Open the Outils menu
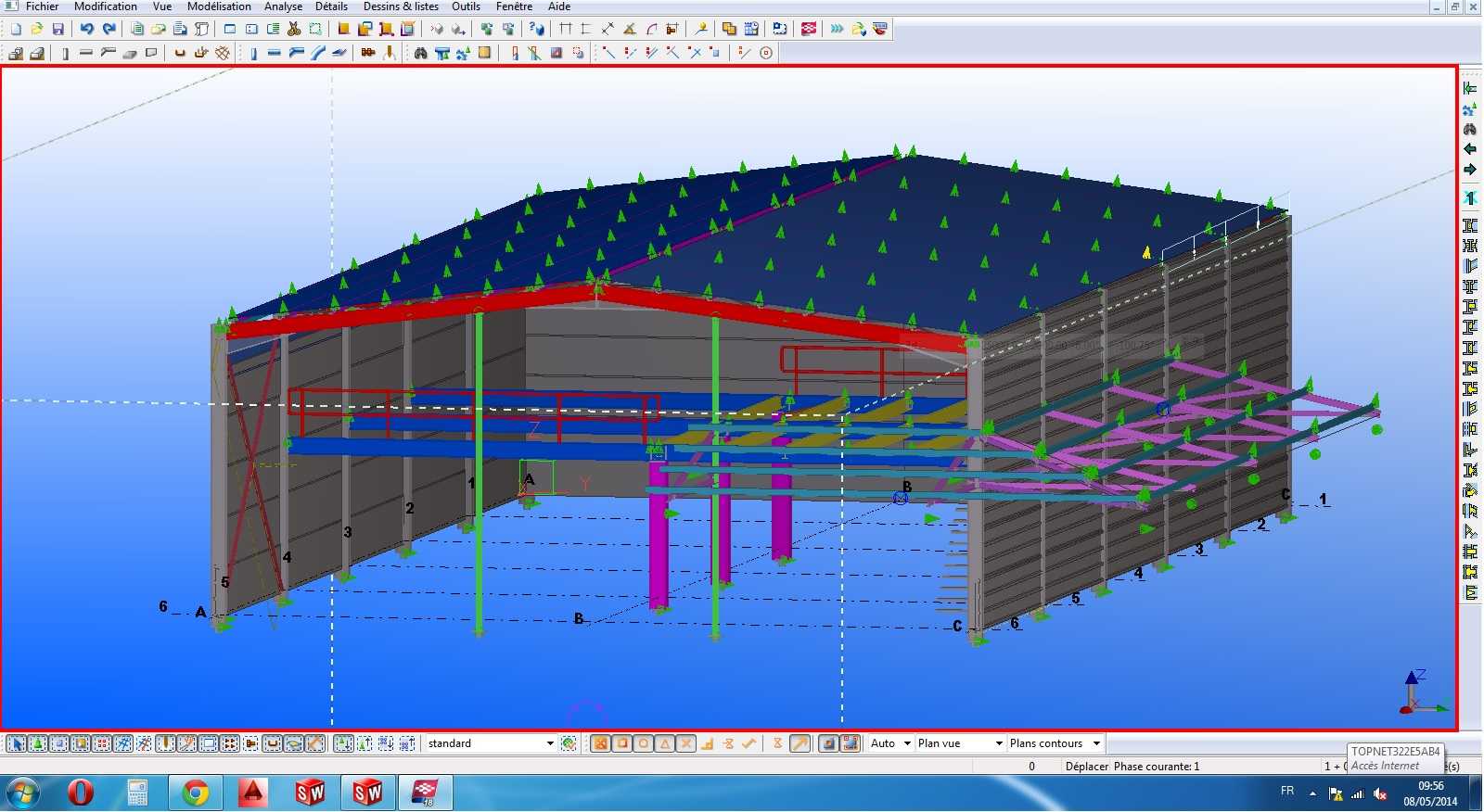The width and height of the screenshot is (1484, 812). (466, 6)
